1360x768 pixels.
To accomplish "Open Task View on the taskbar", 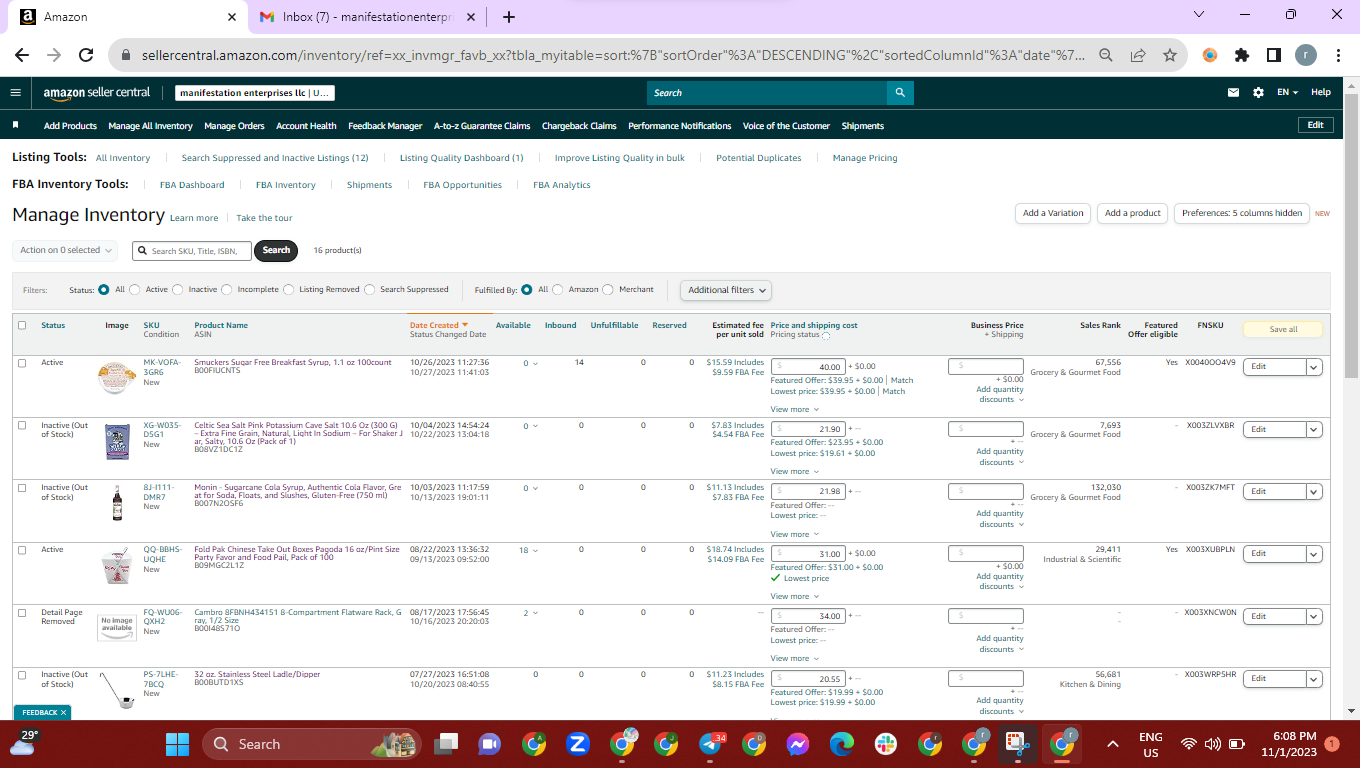I will (445, 744).
